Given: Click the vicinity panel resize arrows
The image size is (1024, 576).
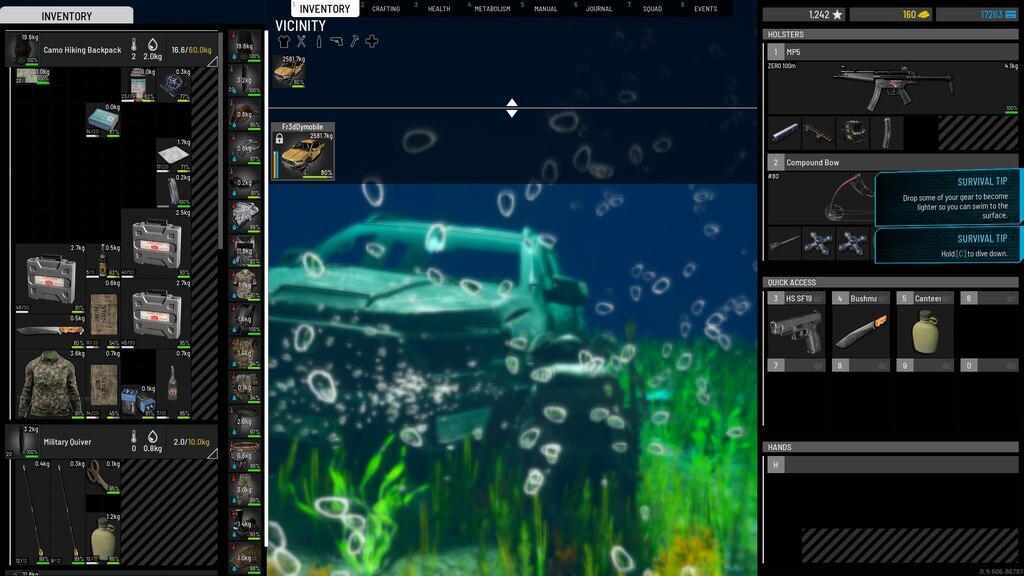Looking at the screenshot, I should pos(512,108).
